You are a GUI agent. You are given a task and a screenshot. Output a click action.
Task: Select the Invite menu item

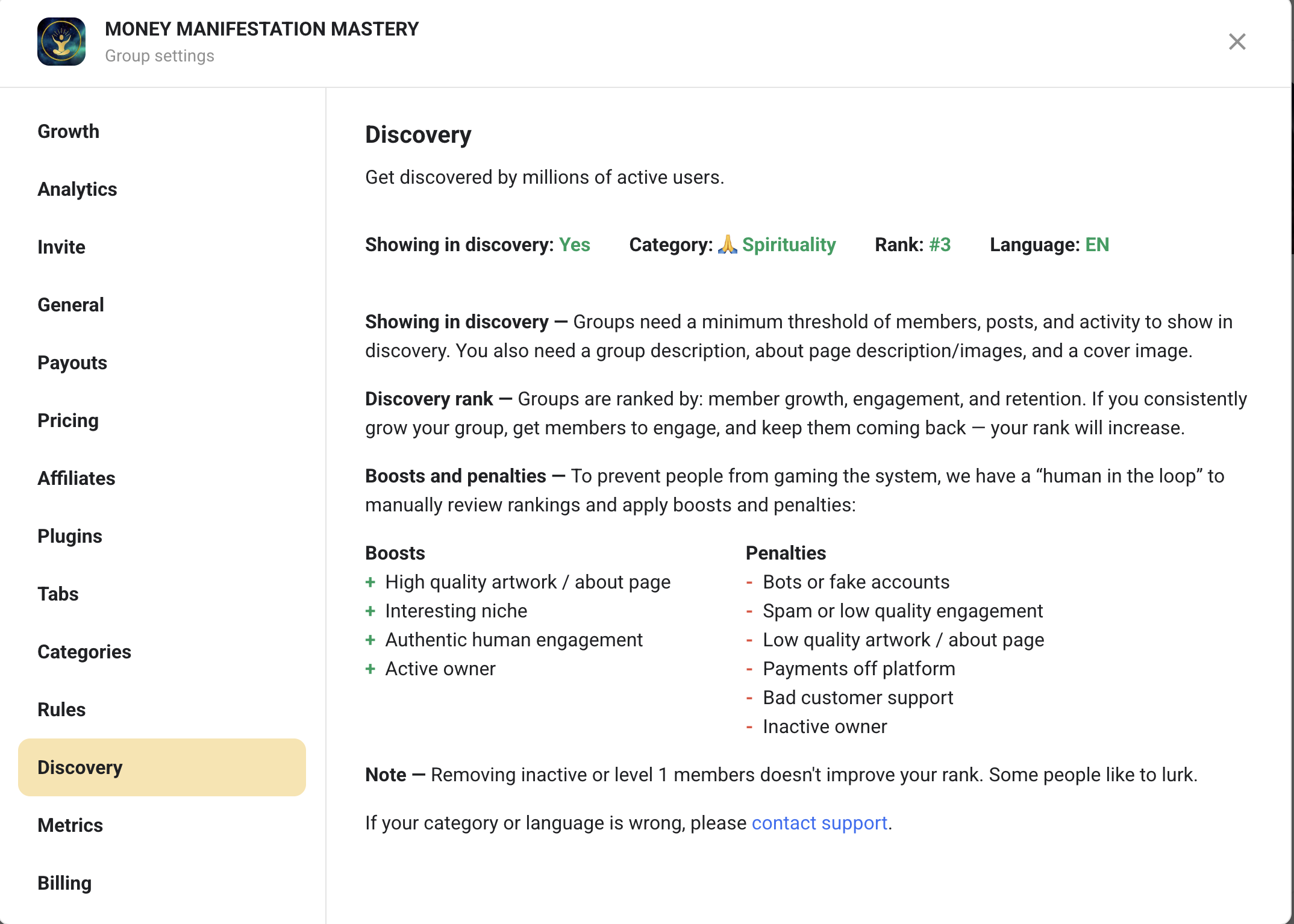(x=61, y=247)
